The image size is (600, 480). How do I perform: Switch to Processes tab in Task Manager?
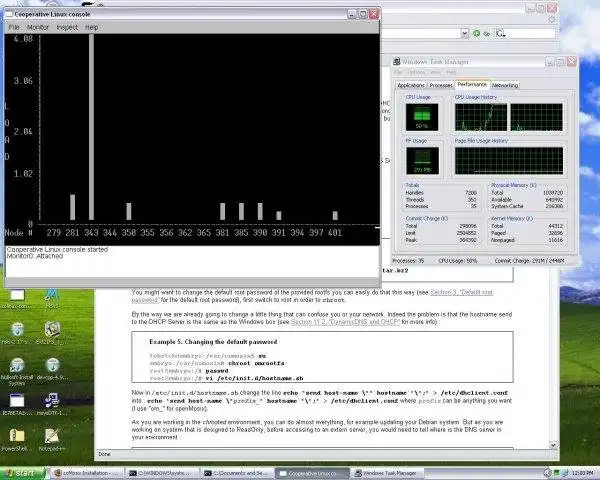click(x=441, y=85)
